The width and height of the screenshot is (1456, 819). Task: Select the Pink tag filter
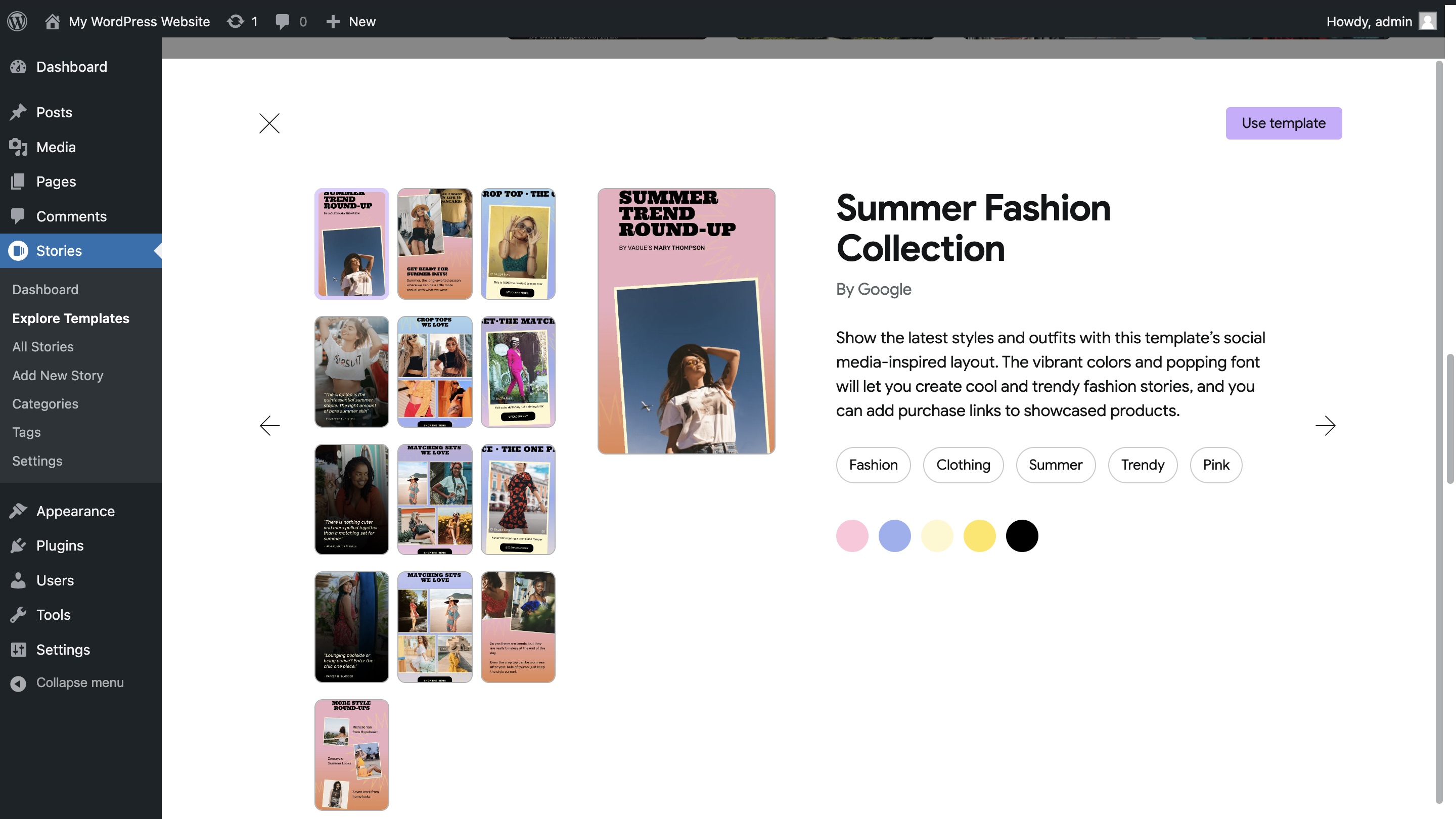click(1215, 464)
